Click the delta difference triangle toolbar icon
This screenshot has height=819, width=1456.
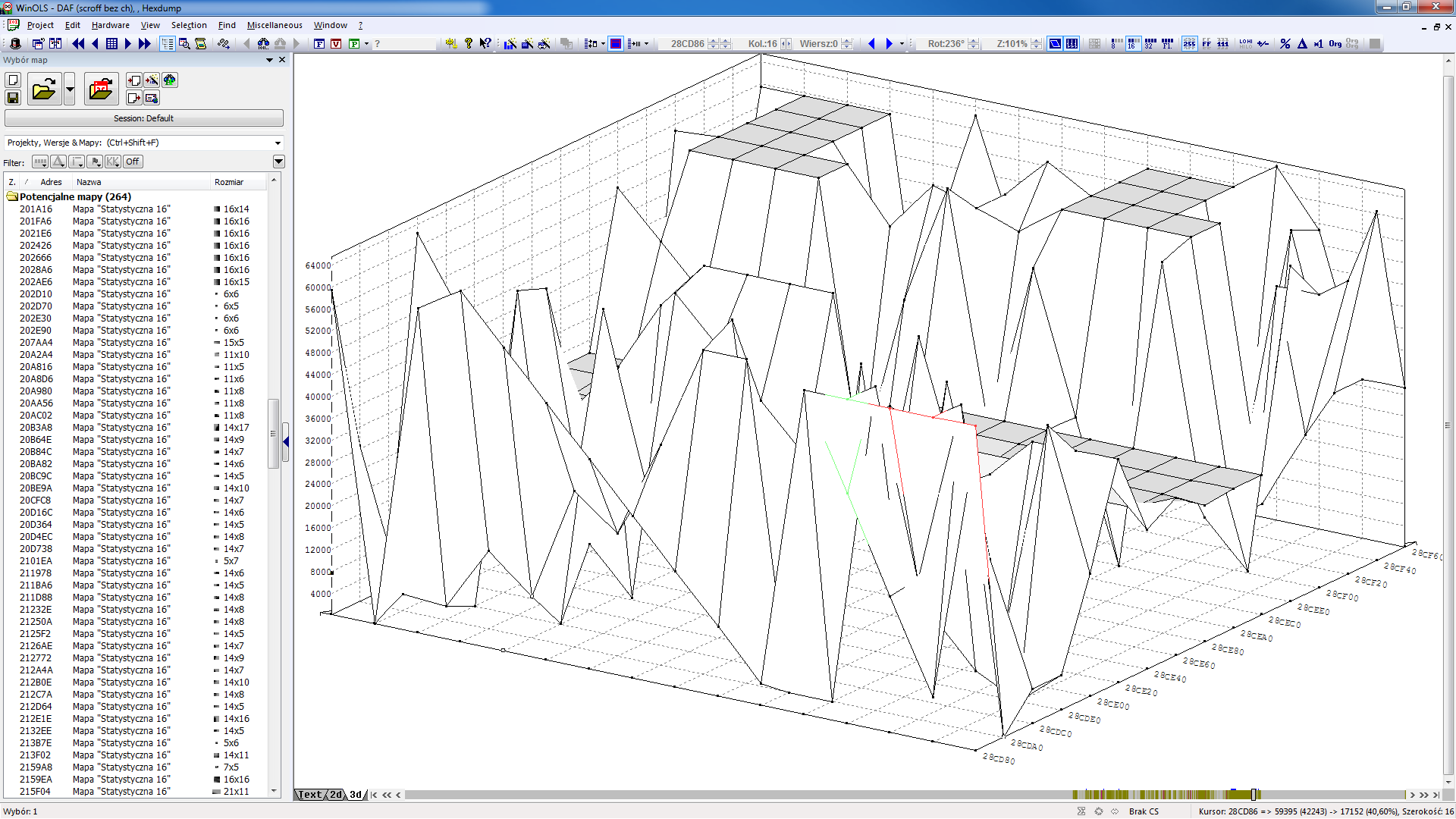coord(1302,44)
